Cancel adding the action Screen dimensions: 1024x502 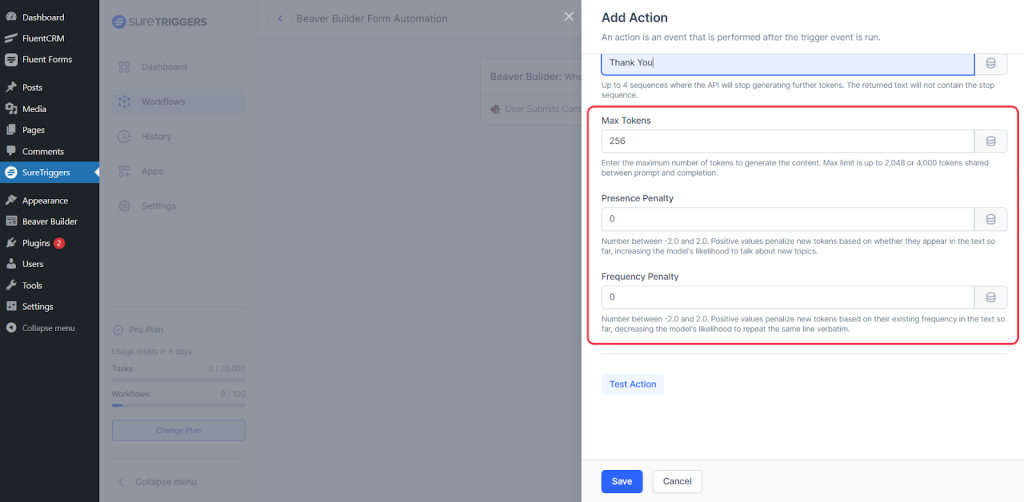tap(677, 481)
